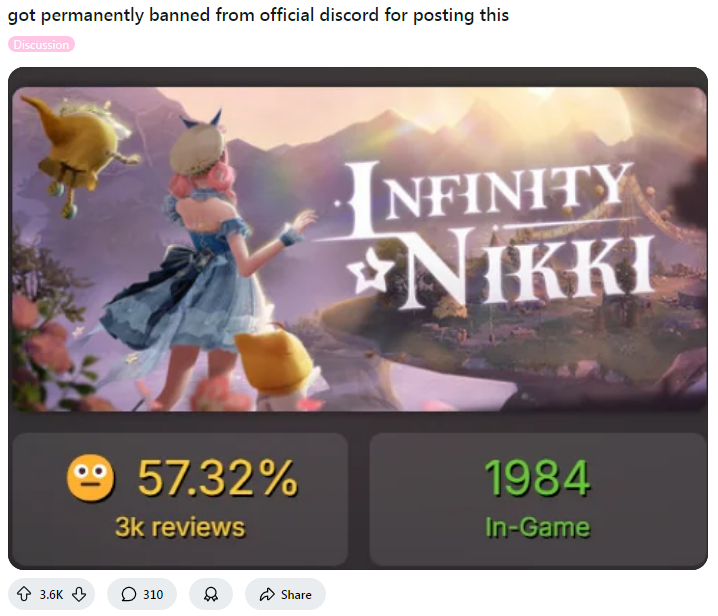Give an award using the award icon
The height and width of the screenshot is (616, 718).
pos(211,594)
